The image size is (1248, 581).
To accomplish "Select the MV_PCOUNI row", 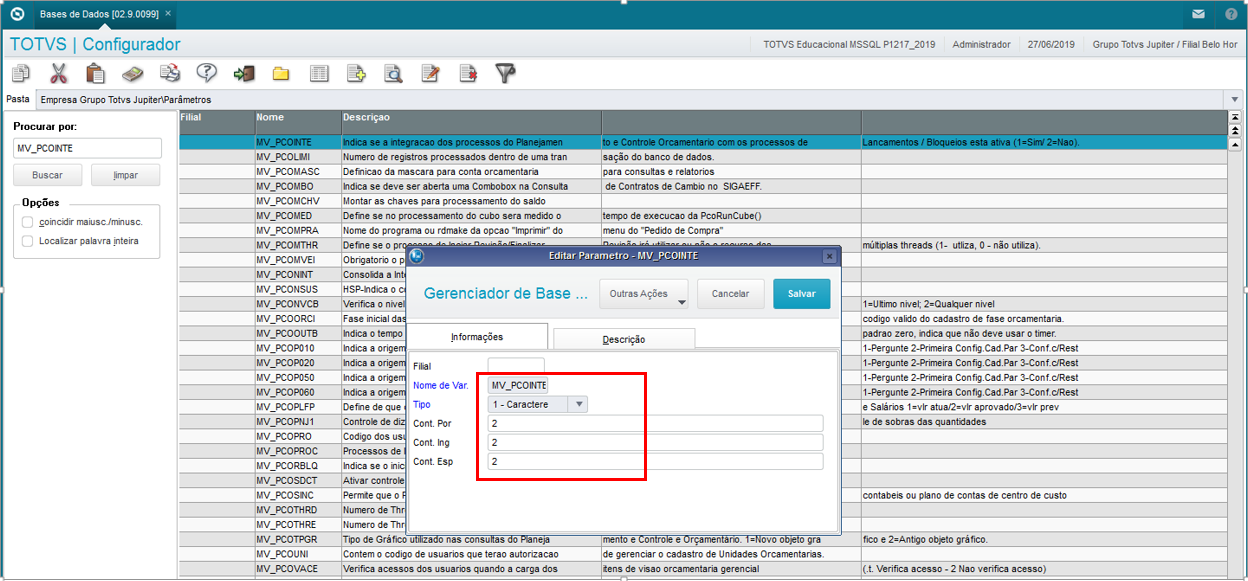I will click(703, 554).
